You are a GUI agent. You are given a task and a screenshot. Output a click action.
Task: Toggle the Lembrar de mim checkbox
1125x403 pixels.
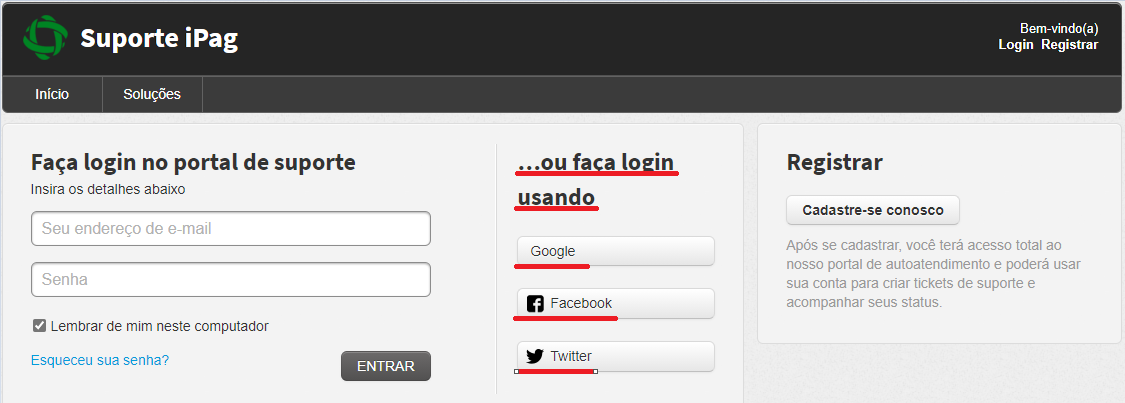[x=39, y=326]
